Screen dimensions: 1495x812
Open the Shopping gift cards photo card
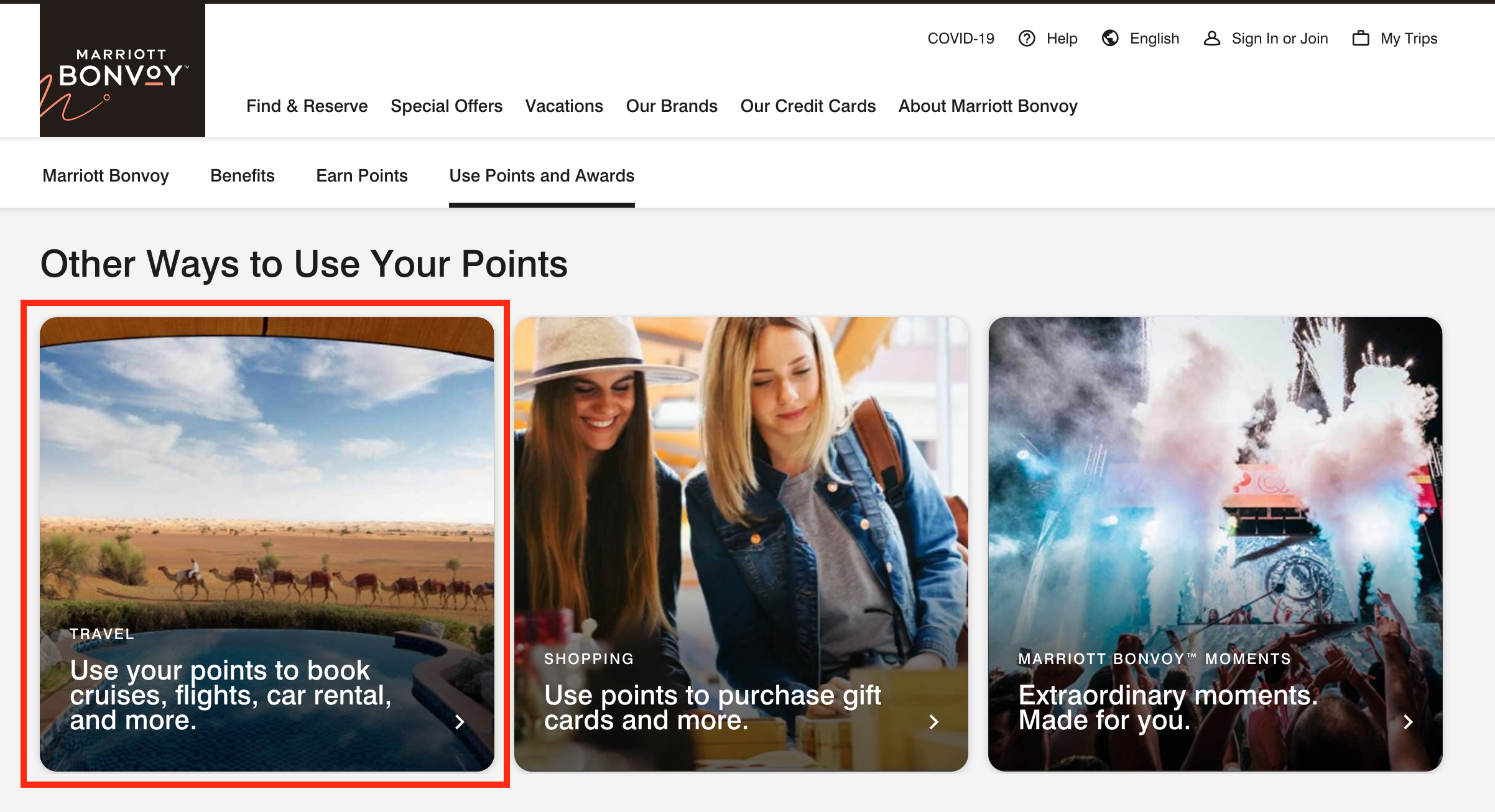[741, 544]
